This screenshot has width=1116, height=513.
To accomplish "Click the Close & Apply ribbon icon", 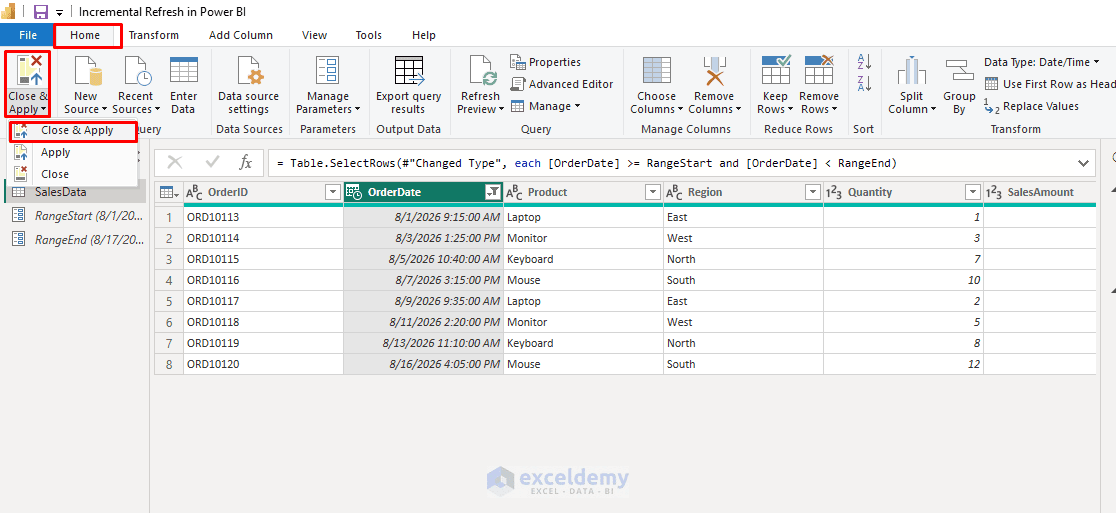I will pos(27,70).
